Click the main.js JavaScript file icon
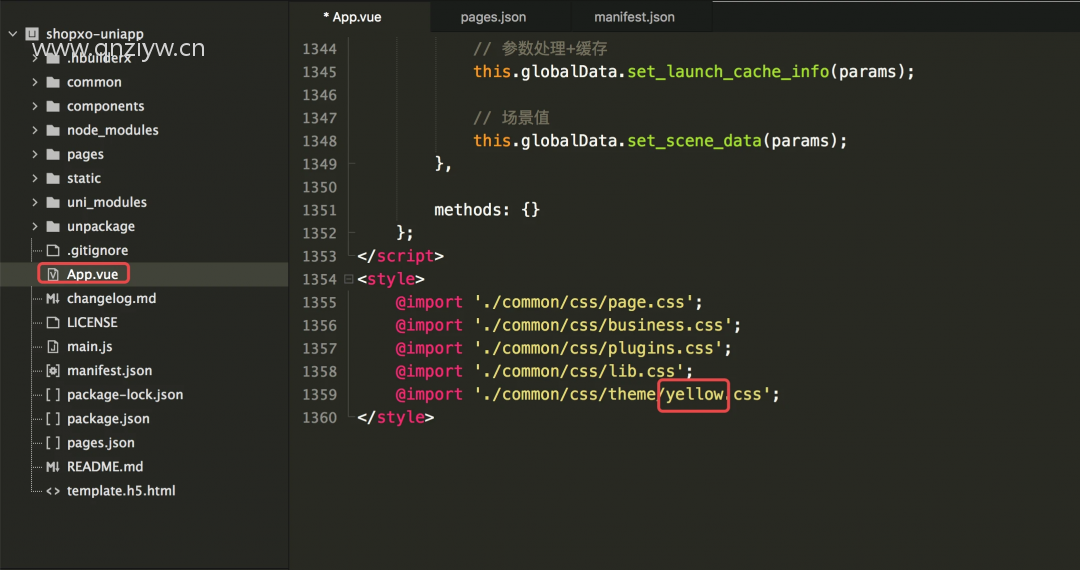Image resolution: width=1080 pixels, height=570 pixels. (53, 347)
